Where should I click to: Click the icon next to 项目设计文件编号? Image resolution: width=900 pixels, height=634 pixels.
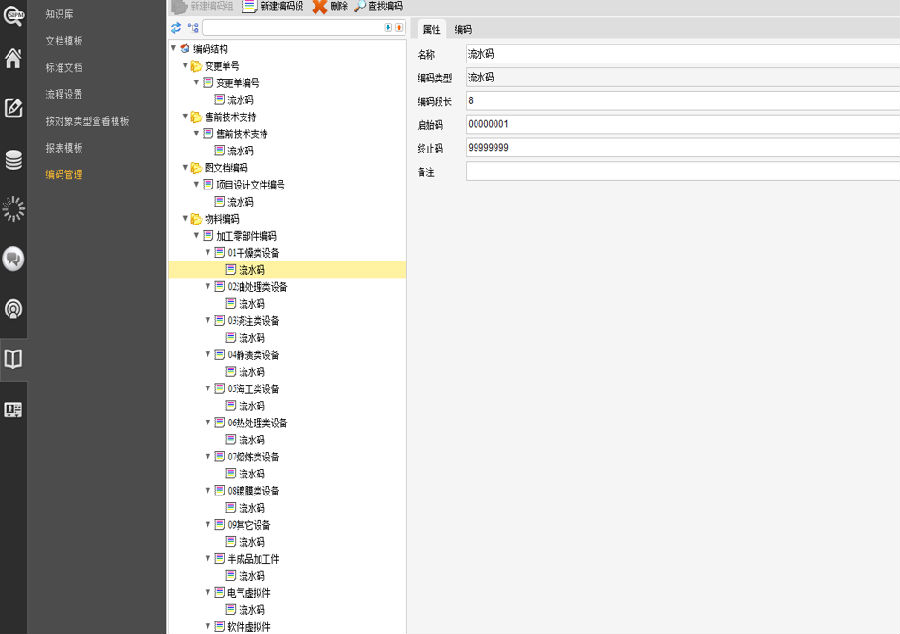[208, 185]
